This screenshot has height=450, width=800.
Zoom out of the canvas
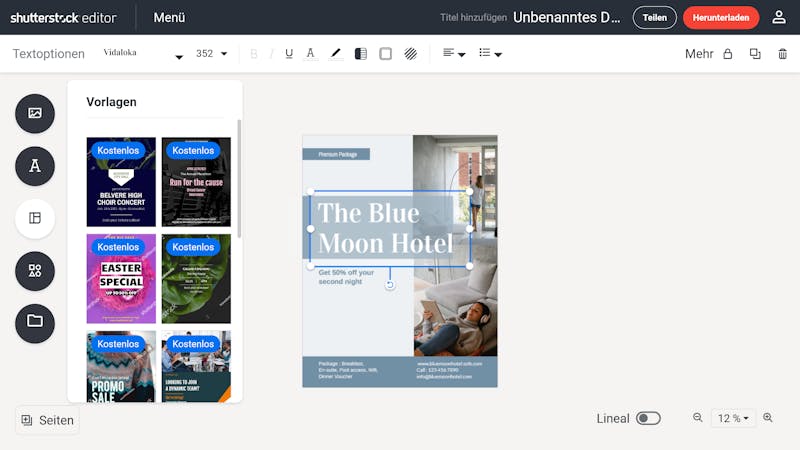(x=697, y=418)
